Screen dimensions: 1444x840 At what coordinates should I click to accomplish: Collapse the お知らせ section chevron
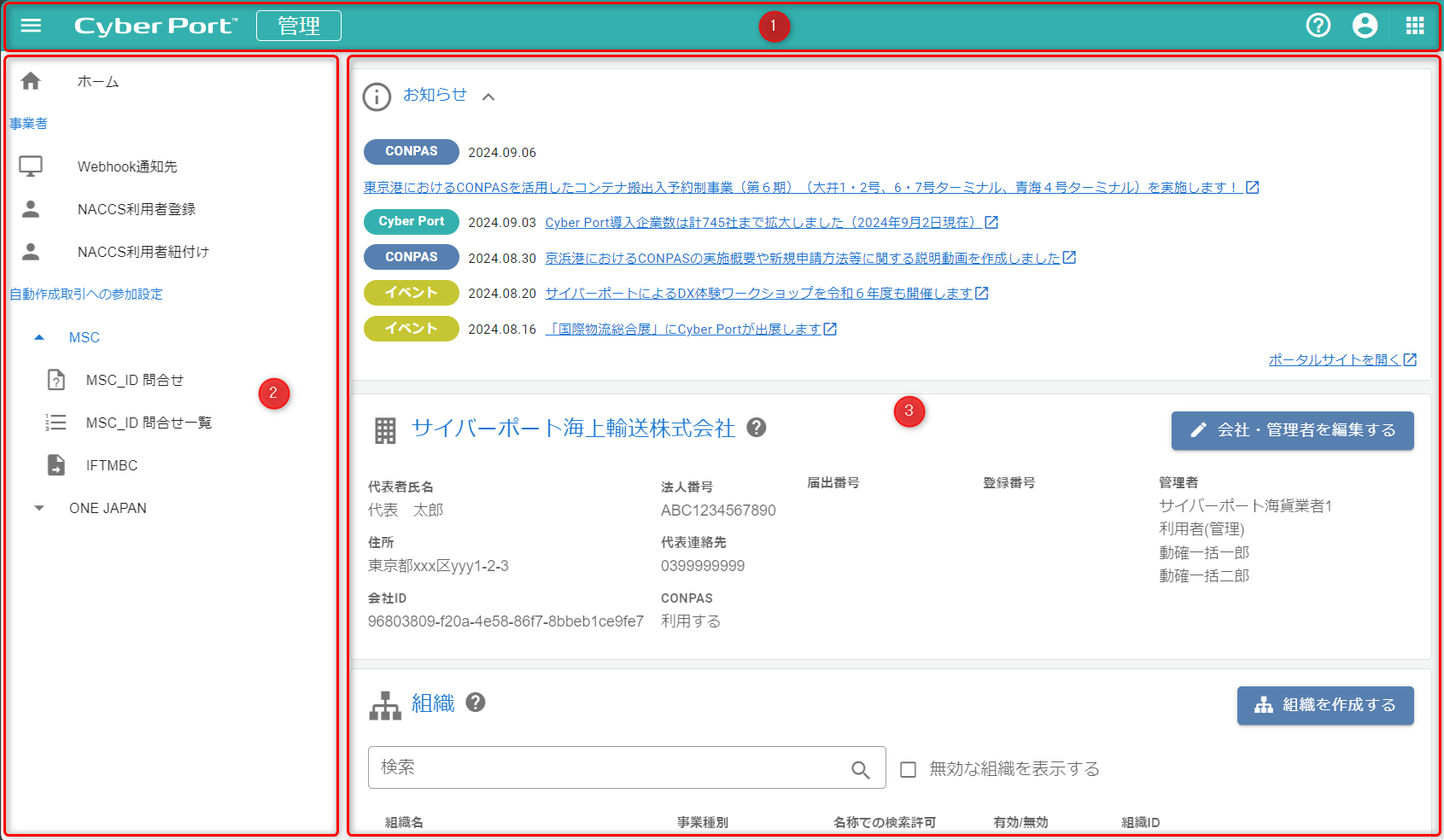[488, 96]
